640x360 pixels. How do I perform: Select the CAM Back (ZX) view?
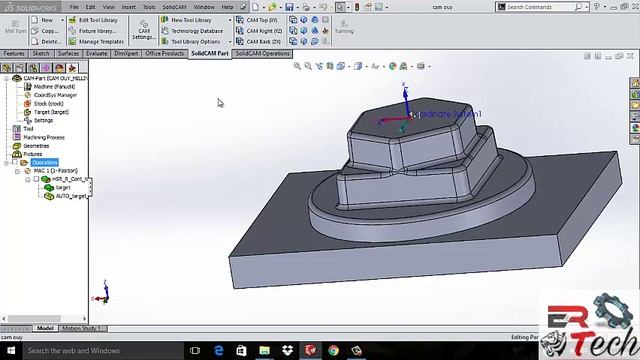tap(259, 42)
